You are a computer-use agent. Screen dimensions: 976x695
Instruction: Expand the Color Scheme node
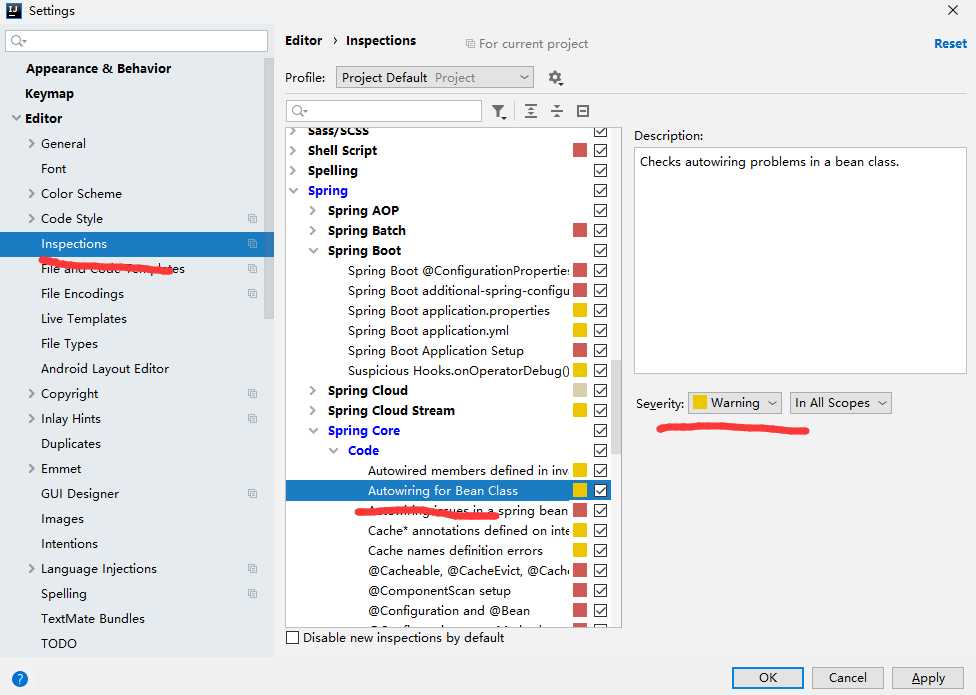coord(31,194)
